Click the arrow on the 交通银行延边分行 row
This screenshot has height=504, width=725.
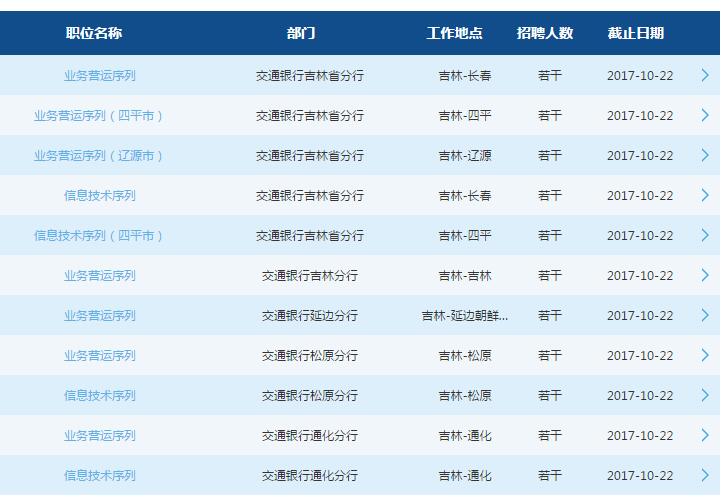tap(705, 315)
